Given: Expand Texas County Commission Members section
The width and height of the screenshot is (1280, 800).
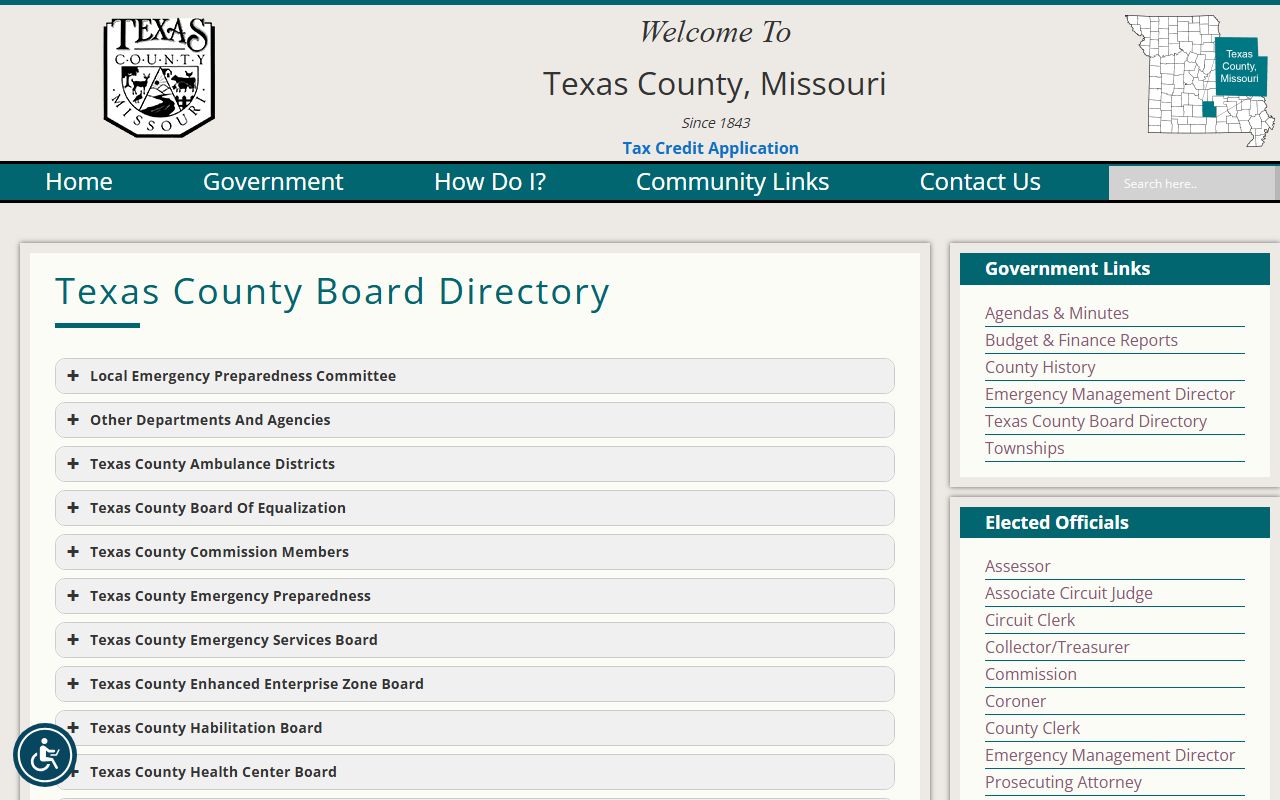Looking at the screenshot, I should point(475,552).
